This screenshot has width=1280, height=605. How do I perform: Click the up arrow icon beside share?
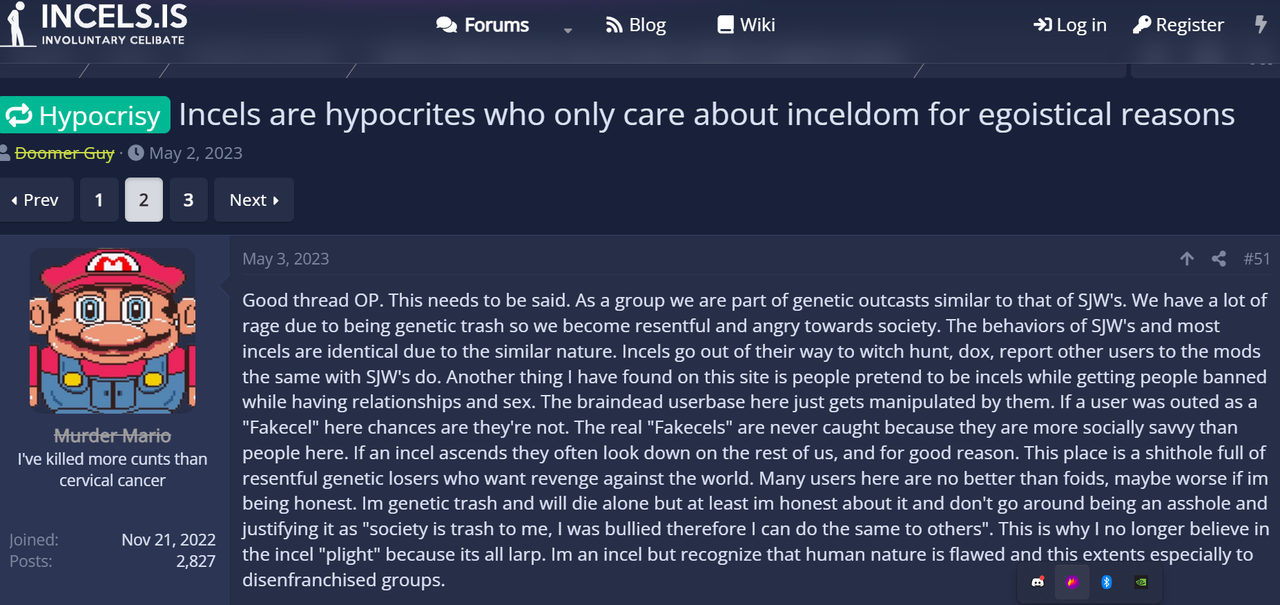click(1187, 259)
